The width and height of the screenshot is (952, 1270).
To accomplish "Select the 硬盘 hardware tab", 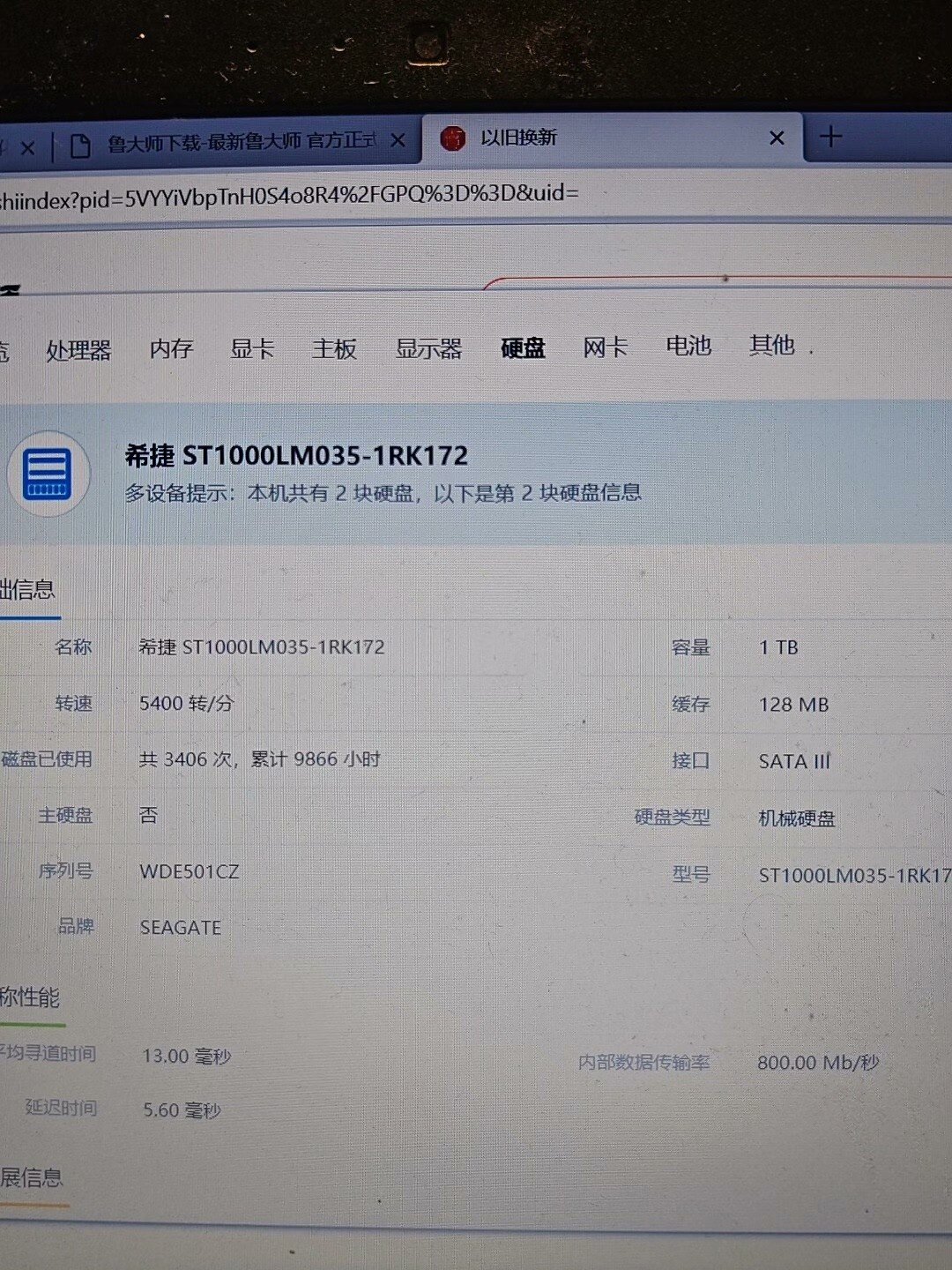I will tap(523, 347).
